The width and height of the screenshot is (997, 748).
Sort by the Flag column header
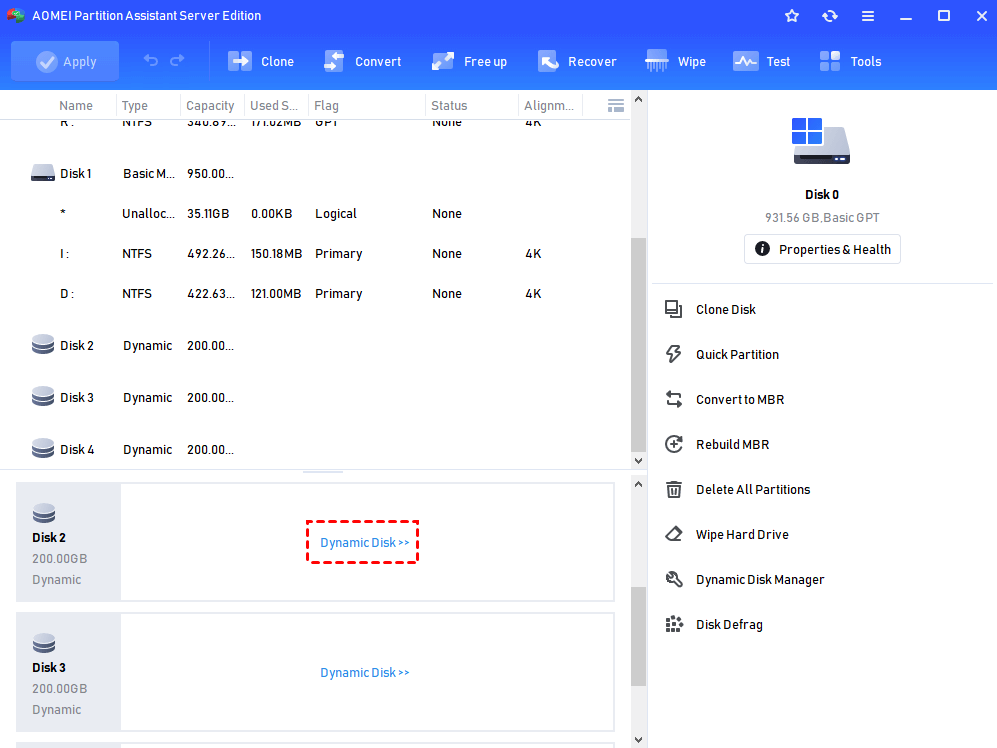[326, 106]
